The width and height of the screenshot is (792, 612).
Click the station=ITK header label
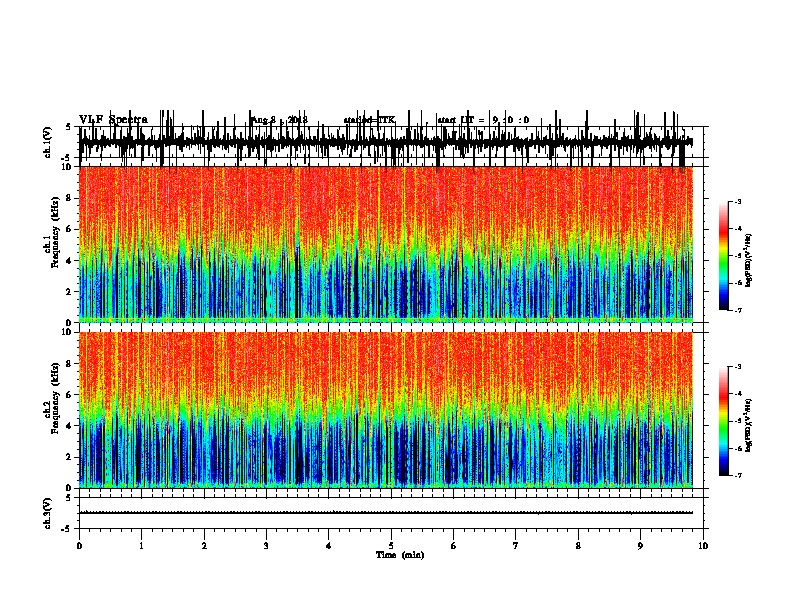pyautogui.click(x=369, y=120)
